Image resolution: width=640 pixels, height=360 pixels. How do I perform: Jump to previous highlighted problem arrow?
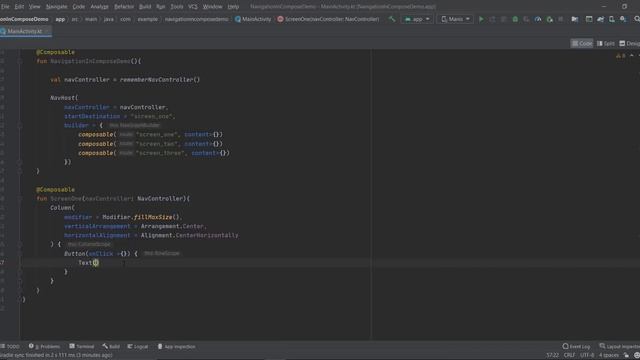pyautogui.click(x=632, y=56)
